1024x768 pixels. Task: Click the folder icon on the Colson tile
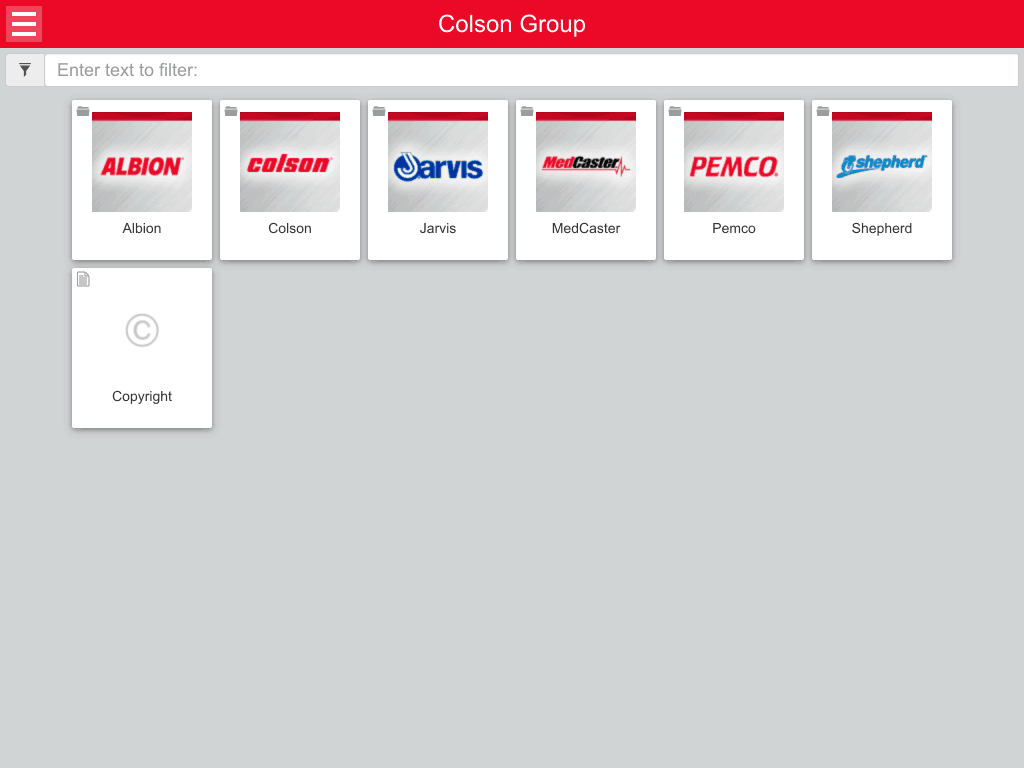[232, 111]
